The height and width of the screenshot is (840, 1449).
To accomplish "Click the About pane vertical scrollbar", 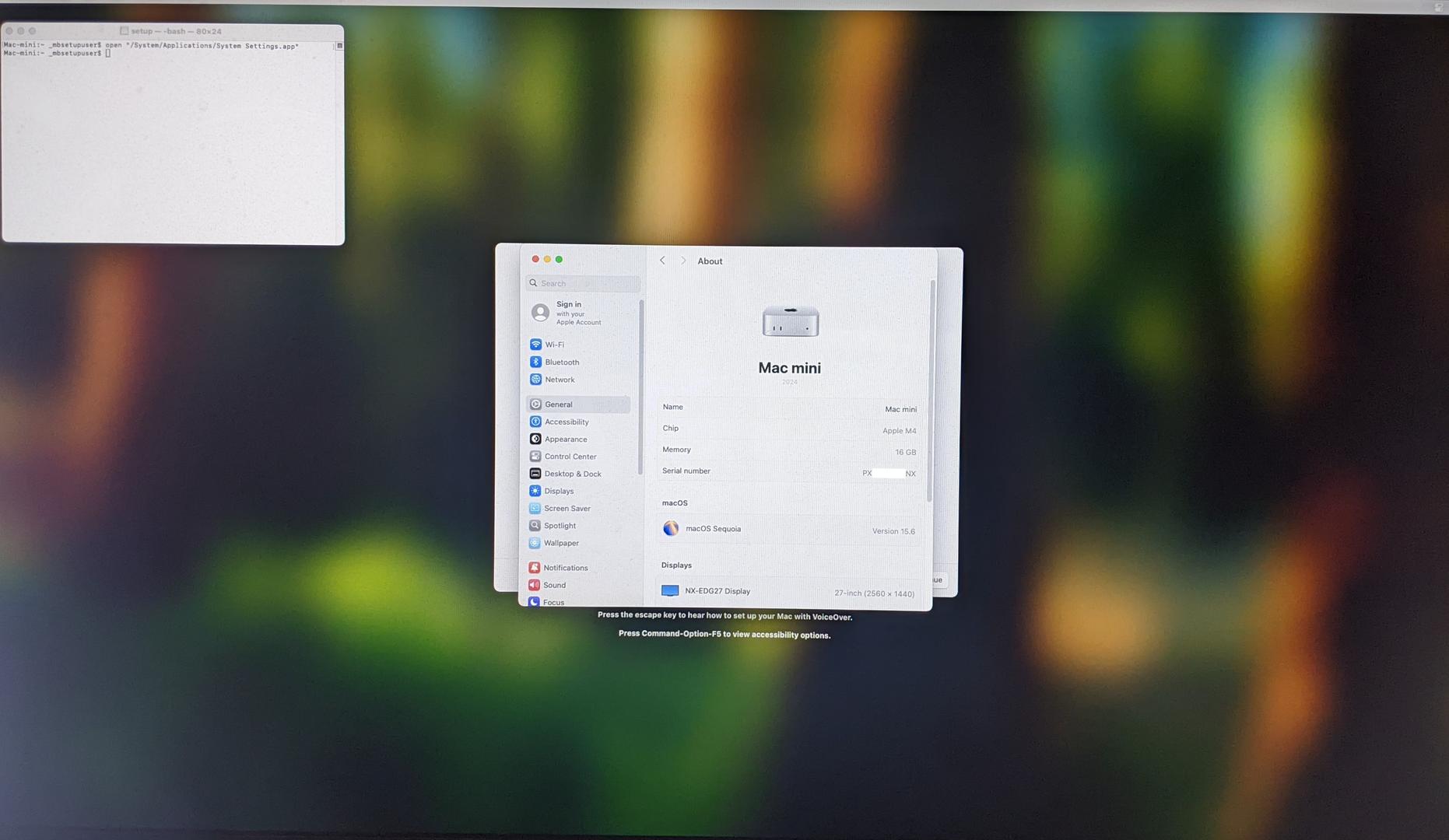I will click(931, 390).
